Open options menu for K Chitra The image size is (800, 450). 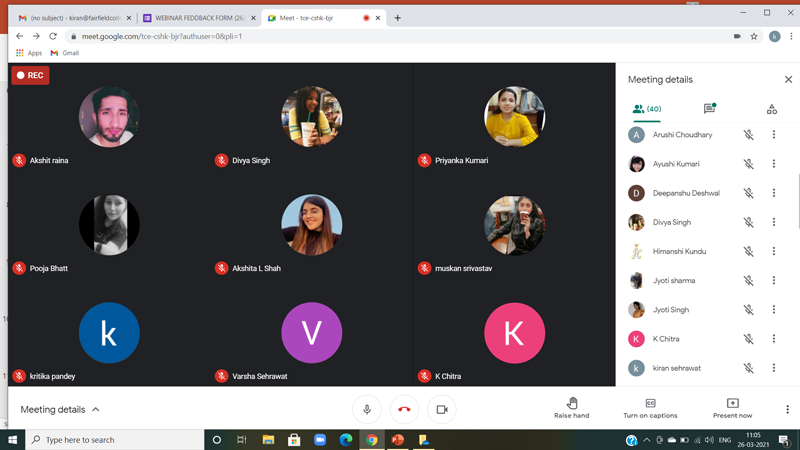tap(773, 339)
